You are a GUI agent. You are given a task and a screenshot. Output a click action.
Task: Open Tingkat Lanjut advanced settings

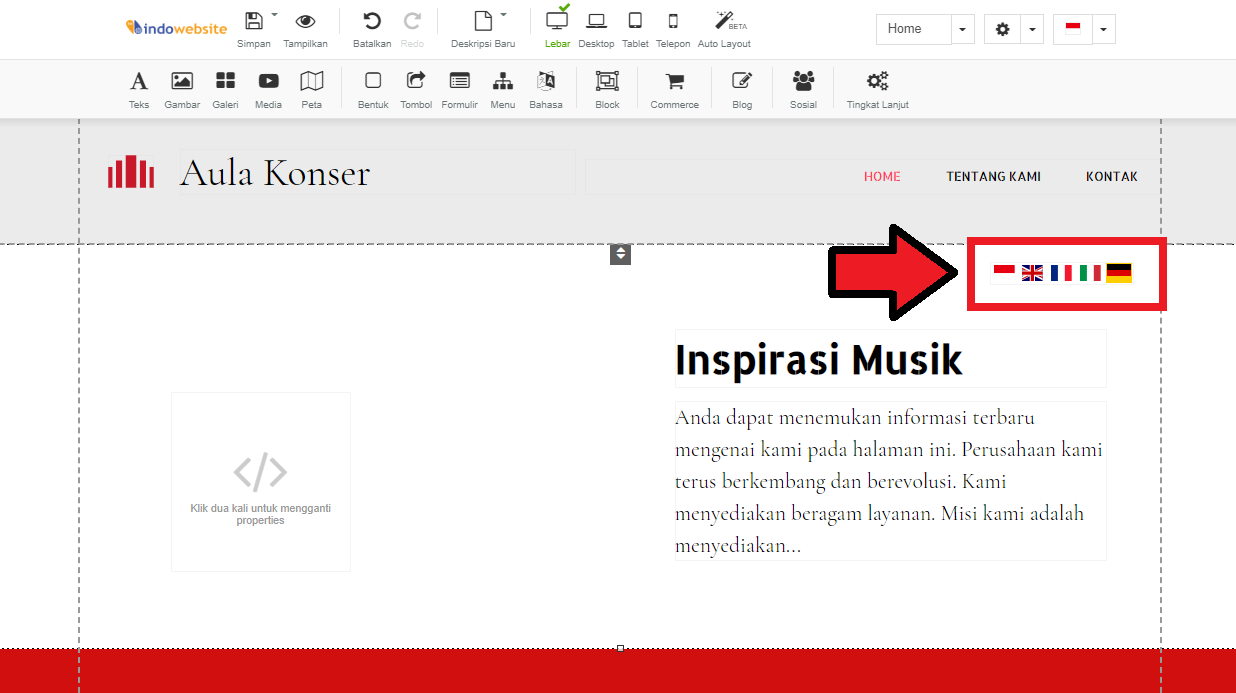click(877, 89)
